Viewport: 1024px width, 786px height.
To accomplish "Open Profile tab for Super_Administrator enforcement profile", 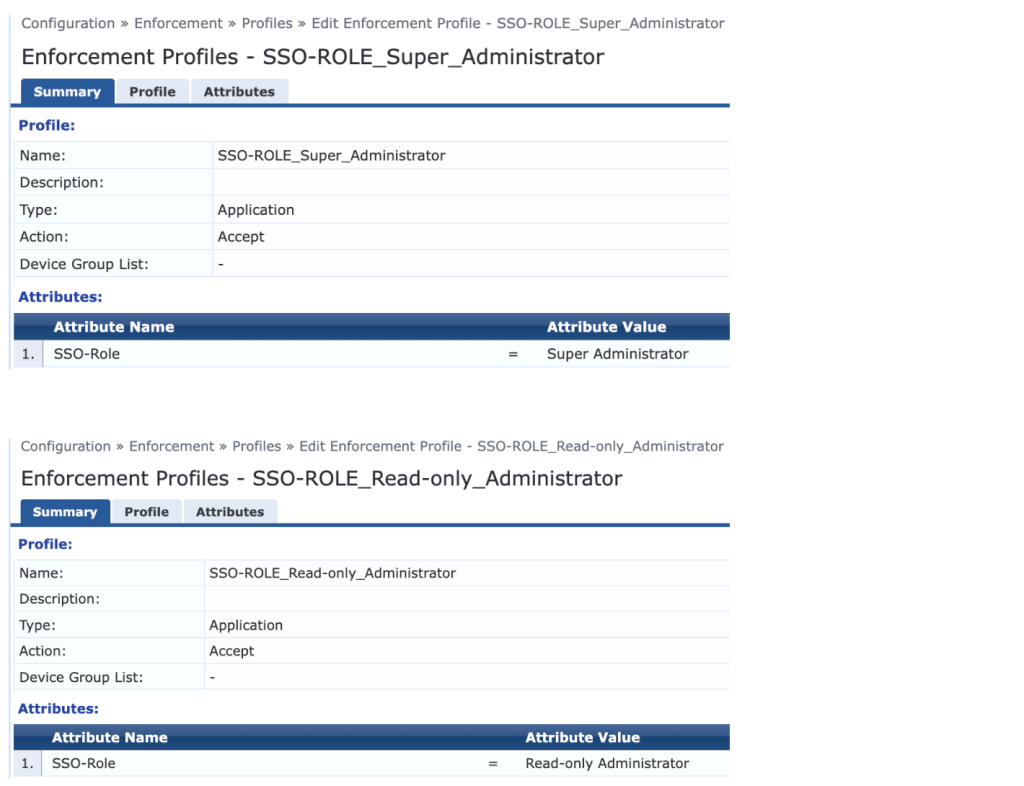I will tap(152, 92).
